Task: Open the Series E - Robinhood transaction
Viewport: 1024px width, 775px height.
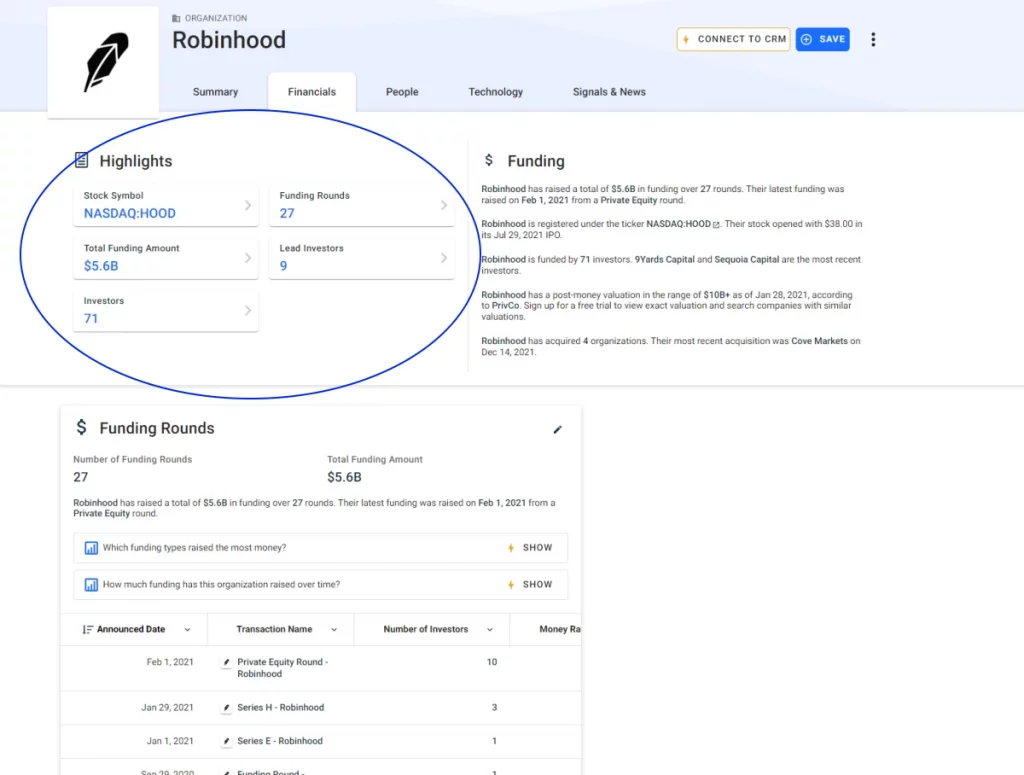Action: pos(280,741)
